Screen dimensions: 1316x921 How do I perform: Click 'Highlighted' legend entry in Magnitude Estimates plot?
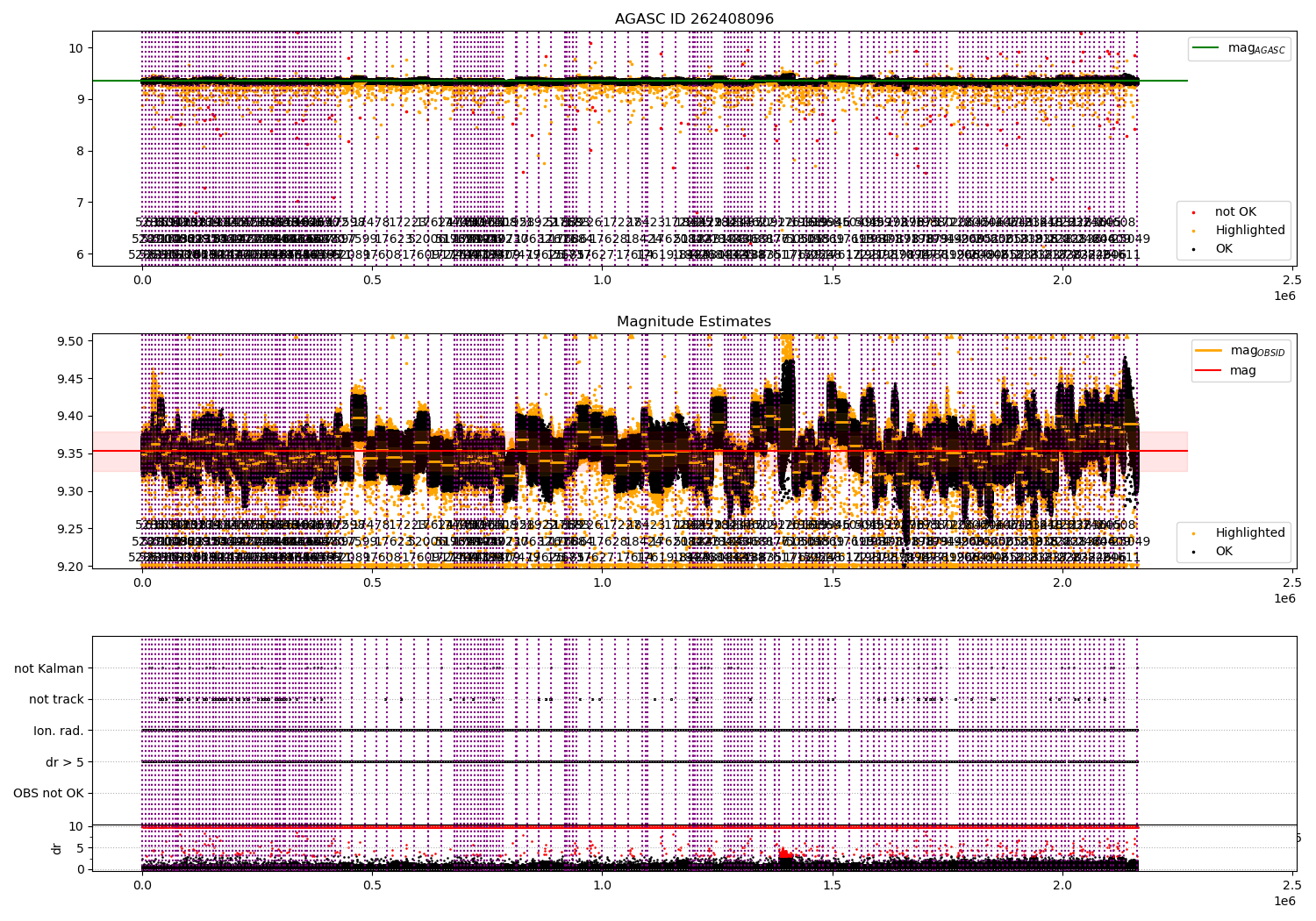1240,533
